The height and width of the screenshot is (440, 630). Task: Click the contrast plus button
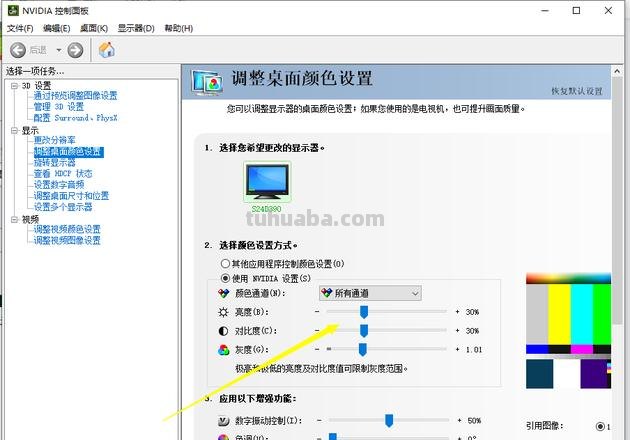pyautogui.click(x=457, y=331)
